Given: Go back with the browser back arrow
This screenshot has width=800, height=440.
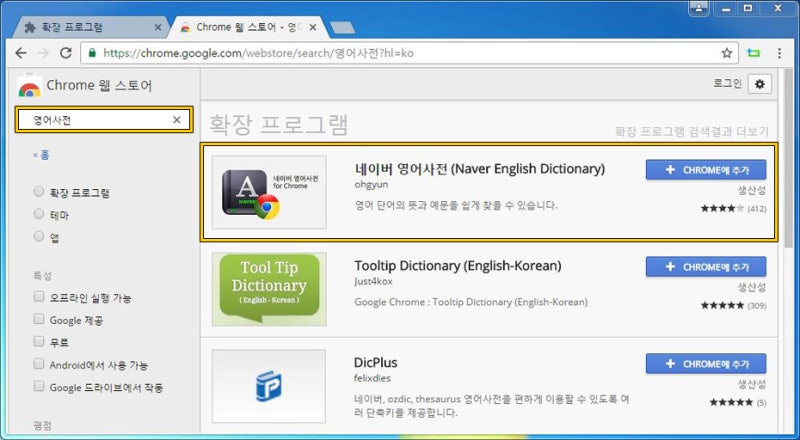Looking at the screenshot, I should [21, 53].
